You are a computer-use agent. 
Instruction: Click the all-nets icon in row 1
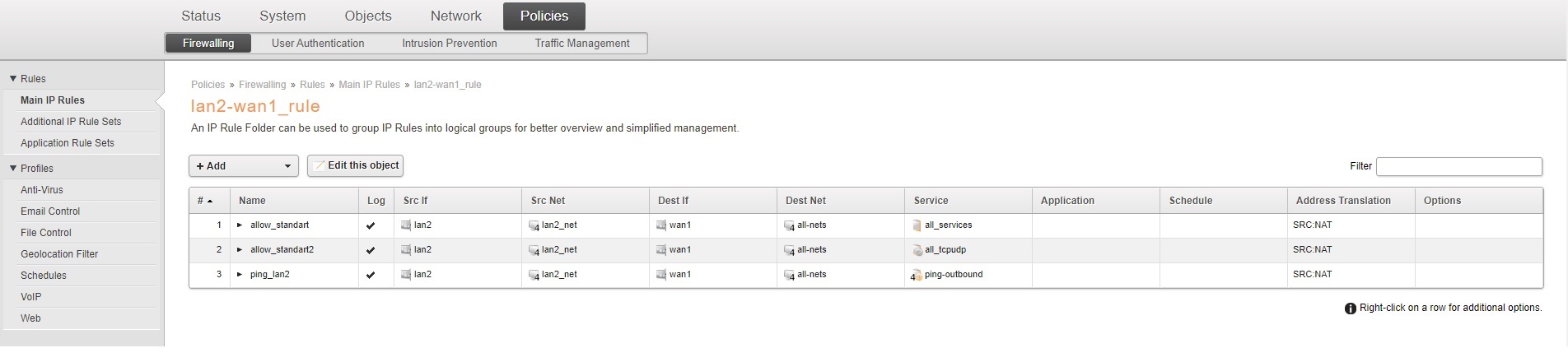[x=789, y=225]
